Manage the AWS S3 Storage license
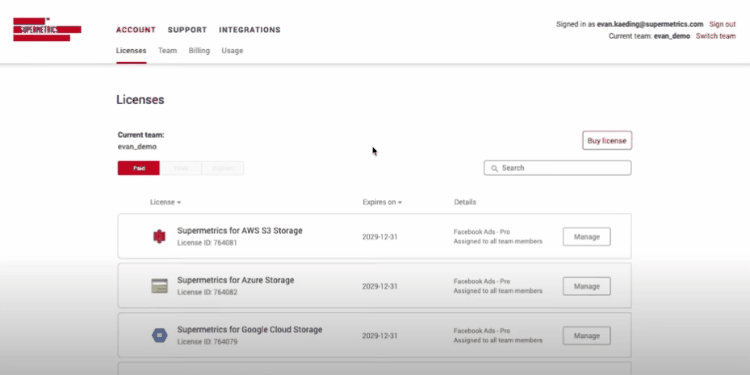This screenshot has height=375, width=750. (x=587, y=237)
